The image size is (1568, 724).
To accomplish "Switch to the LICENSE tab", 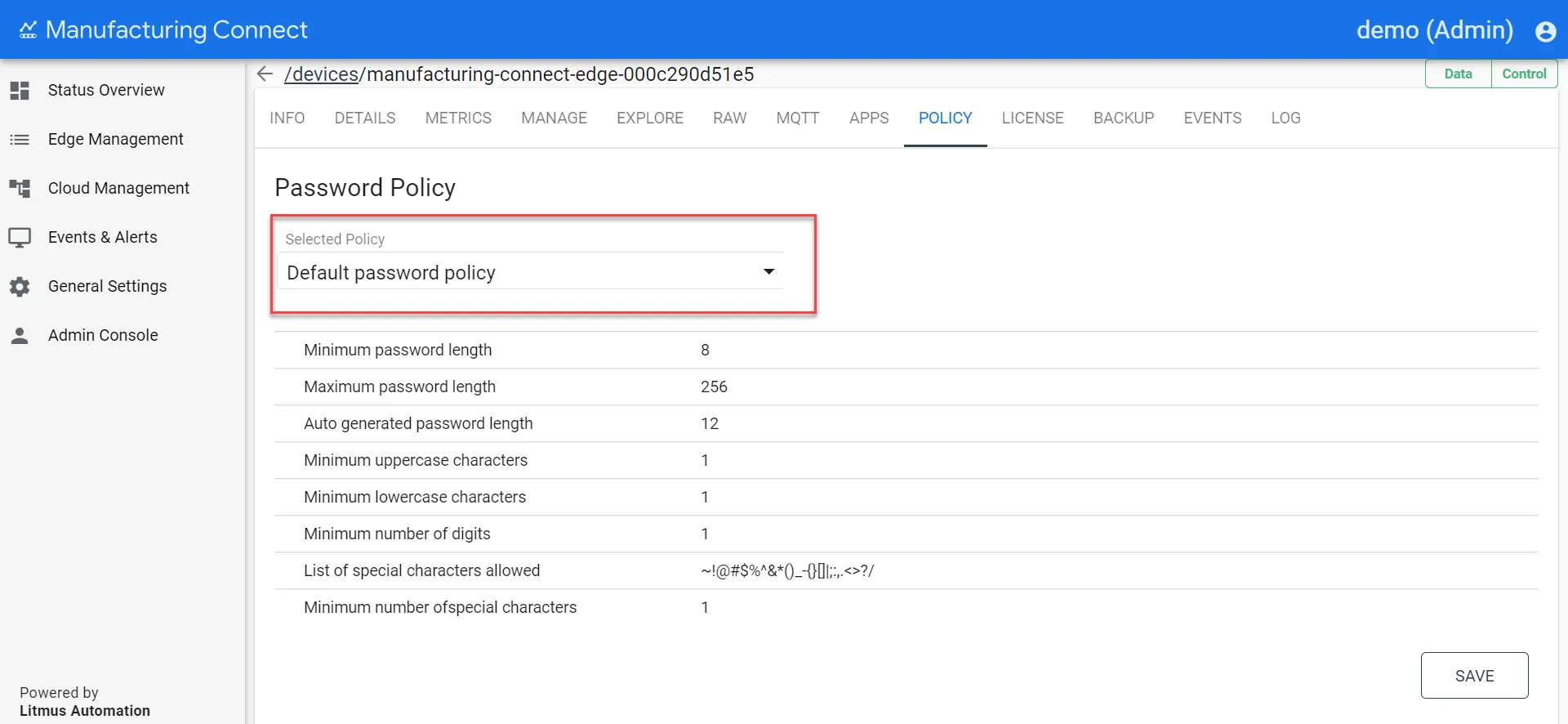I will pyautogui.click(x=1032, y=118).
